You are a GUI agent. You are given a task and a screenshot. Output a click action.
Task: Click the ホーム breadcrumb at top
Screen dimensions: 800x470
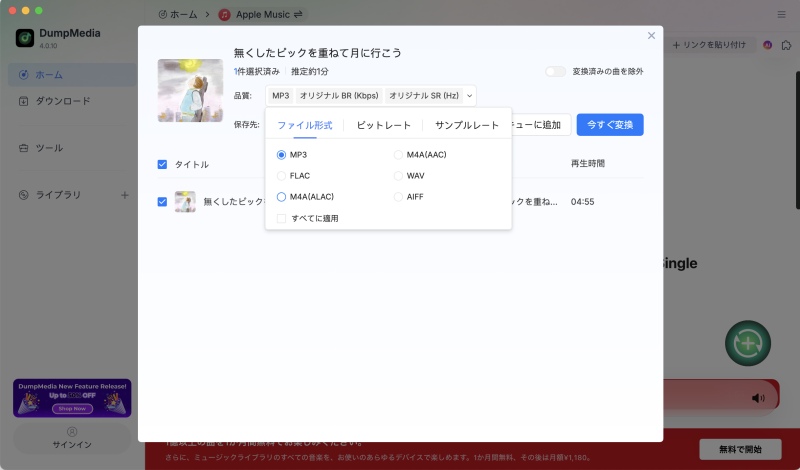pos(178,14)
